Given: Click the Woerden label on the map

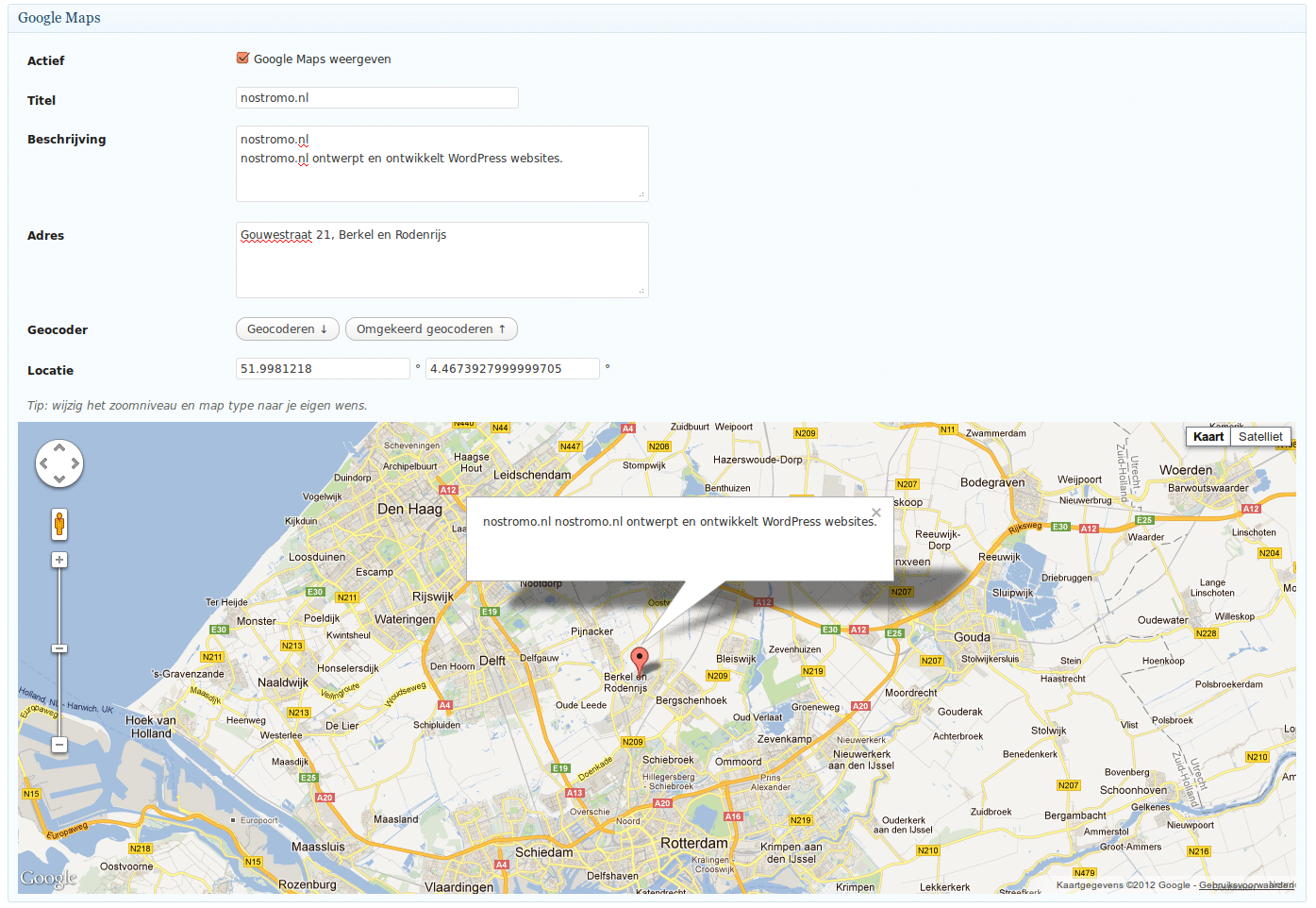Looking at the screenshot, I should (1186, 470).
